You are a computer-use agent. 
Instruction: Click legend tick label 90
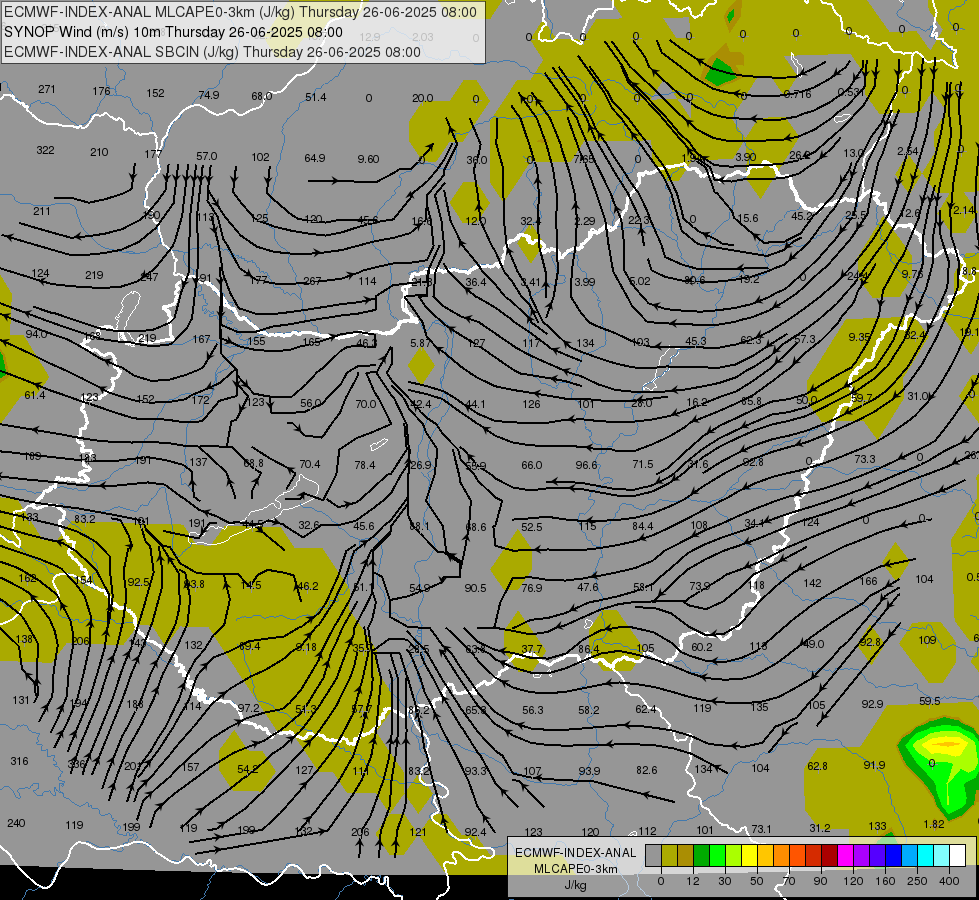(820, 881)
